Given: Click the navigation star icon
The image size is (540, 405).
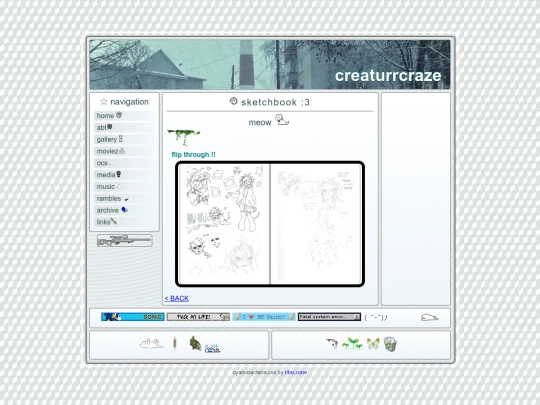Looking at the screenshot, I should point(104,102).
